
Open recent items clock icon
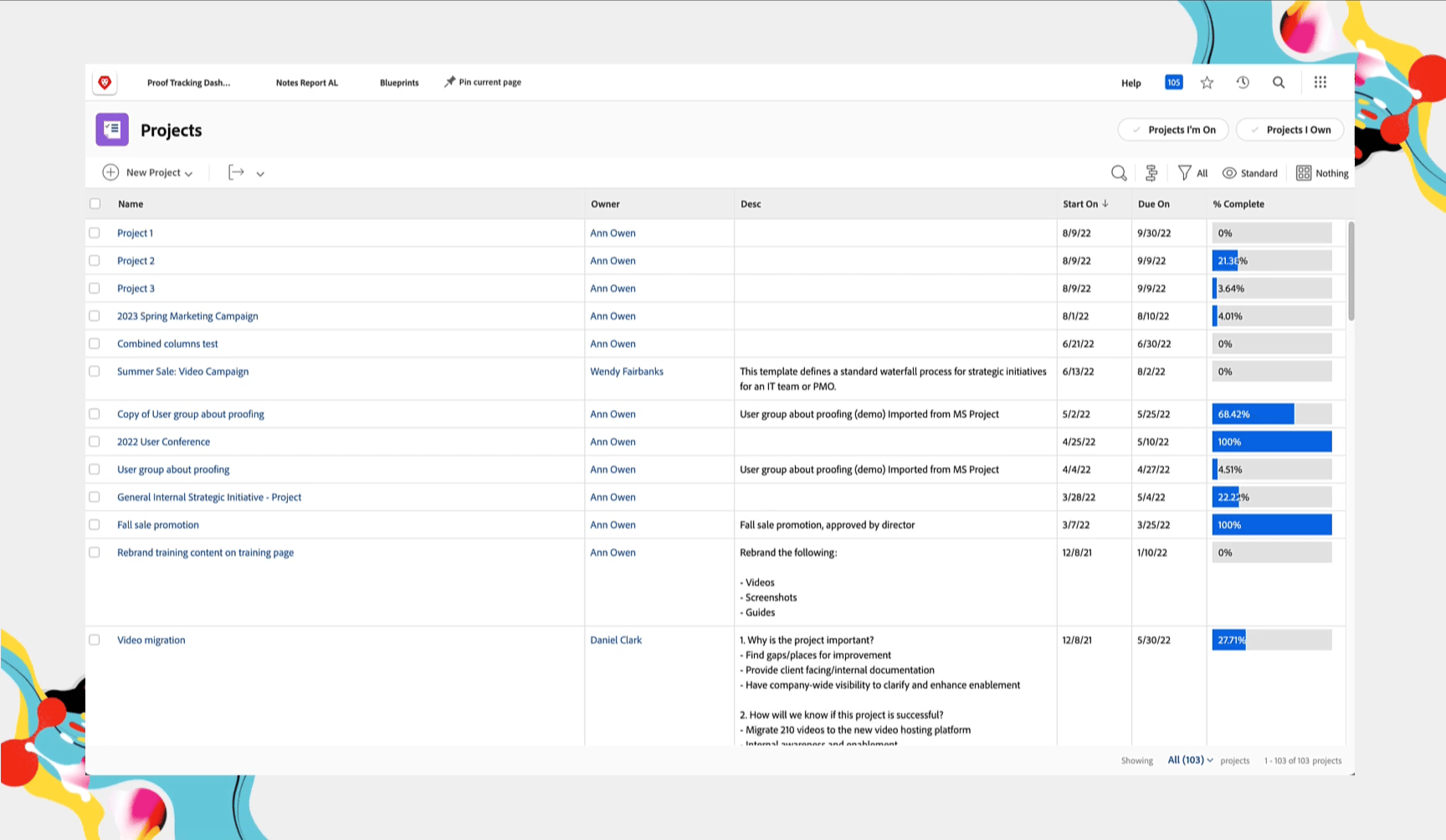[x=1243, y=82]
